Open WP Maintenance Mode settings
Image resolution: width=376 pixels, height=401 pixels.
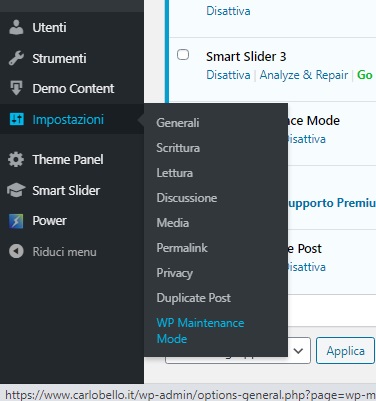(200, 331)
